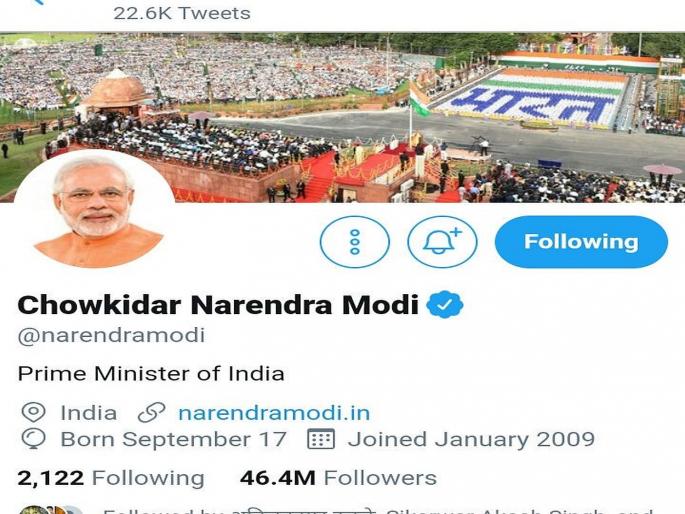Open the header banner photo
This screenshot has width=685, height=514.
pyautogui.click(x=342, y=117)
